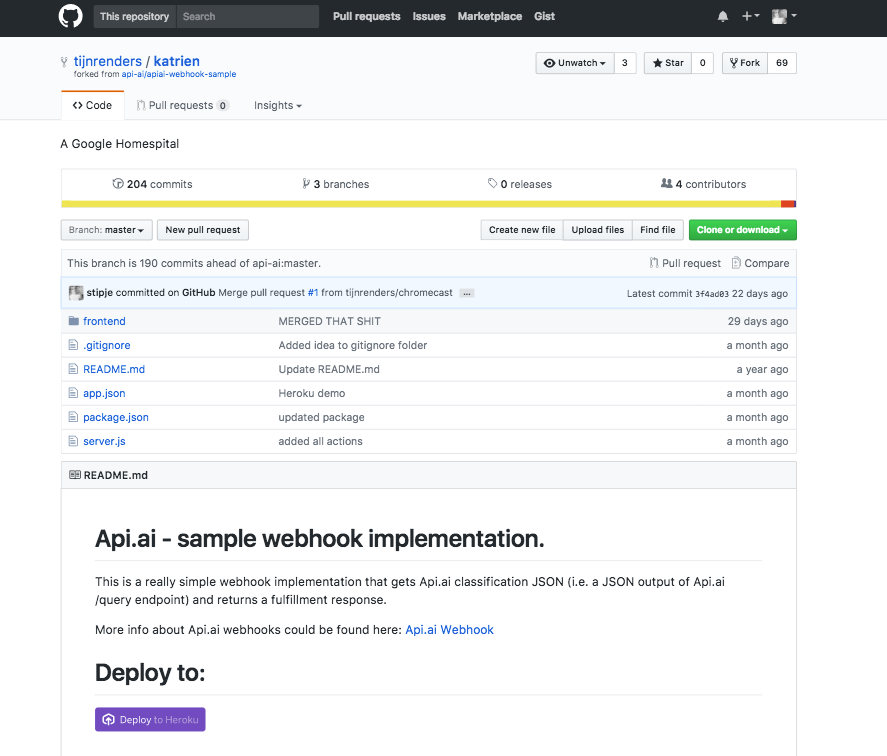Expand the Insights tab menu

pos(277,105)
